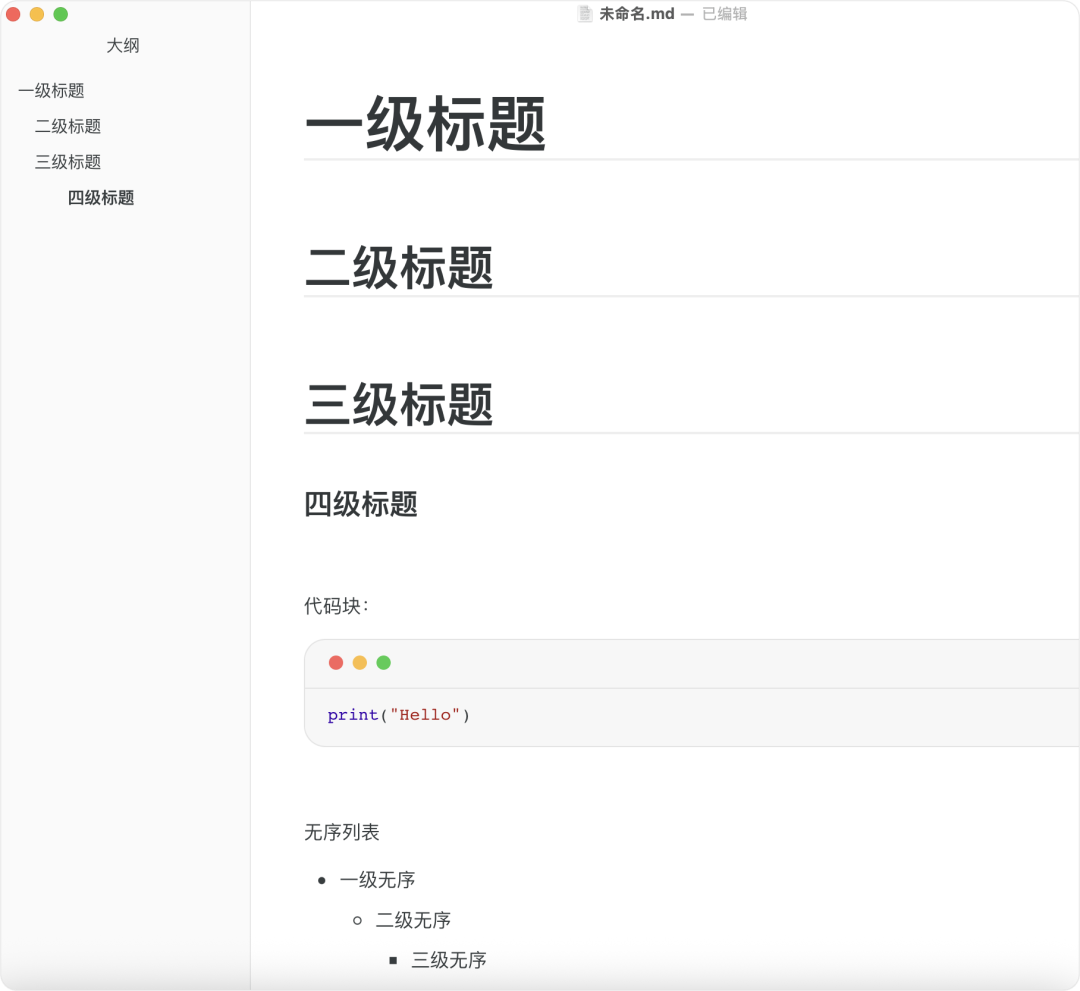1080x991 pixels.
Task: Click the green circle in the code block header
Action: coord(383,662)
